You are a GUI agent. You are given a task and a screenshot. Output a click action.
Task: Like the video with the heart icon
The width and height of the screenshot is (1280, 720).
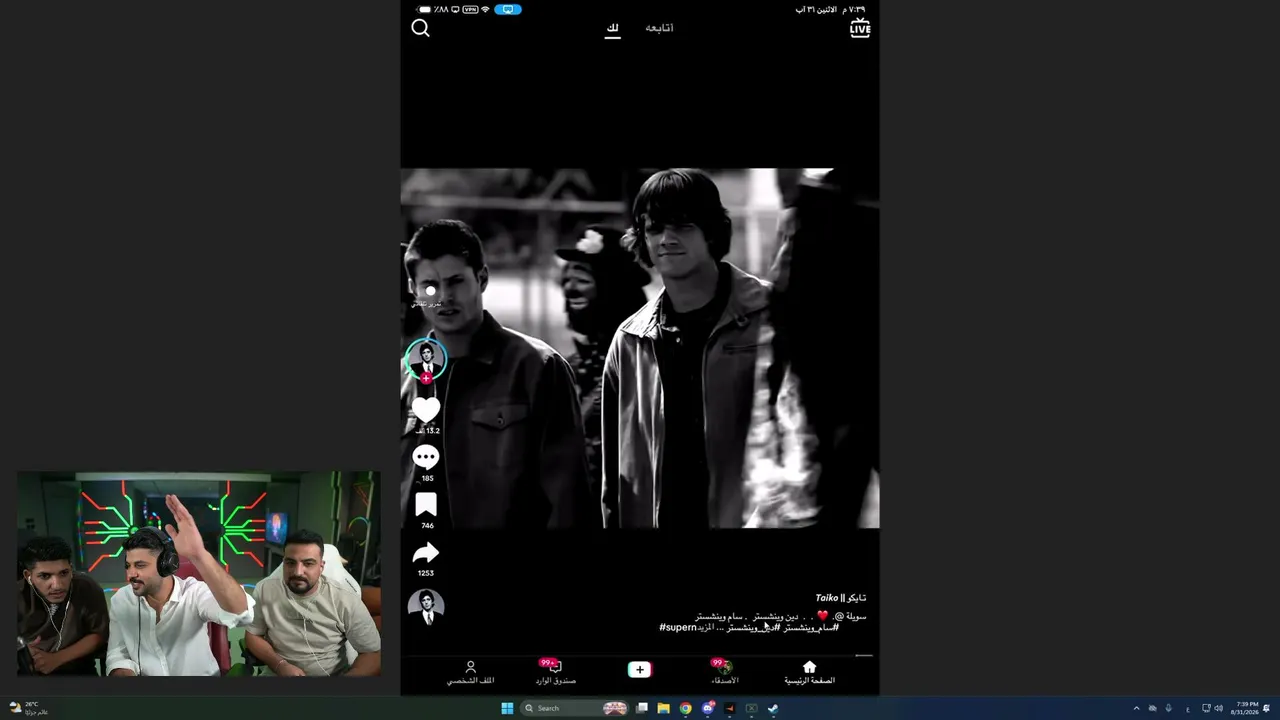(x=426, y=410)
